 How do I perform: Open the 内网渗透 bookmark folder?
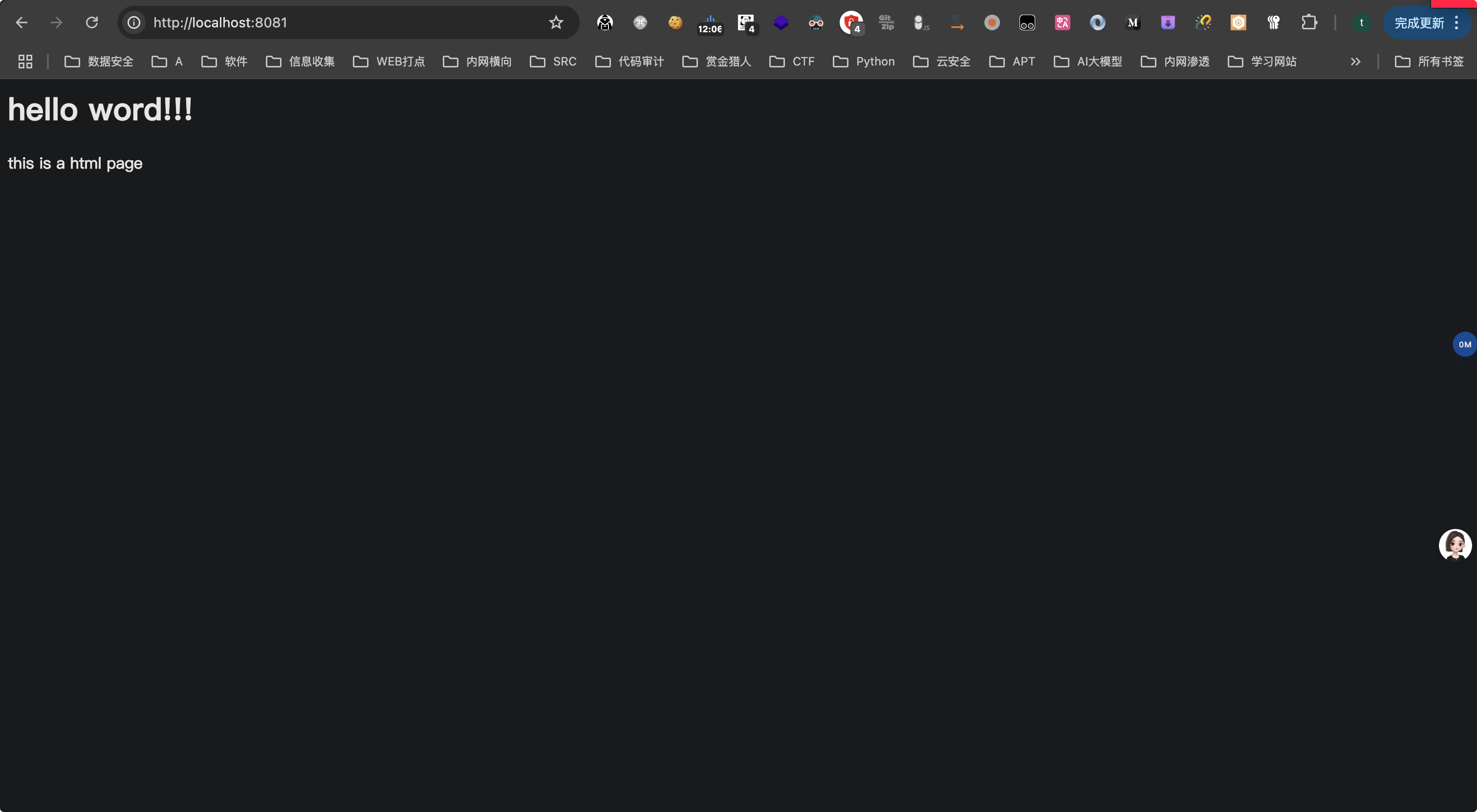click(x=1175, y=62)
